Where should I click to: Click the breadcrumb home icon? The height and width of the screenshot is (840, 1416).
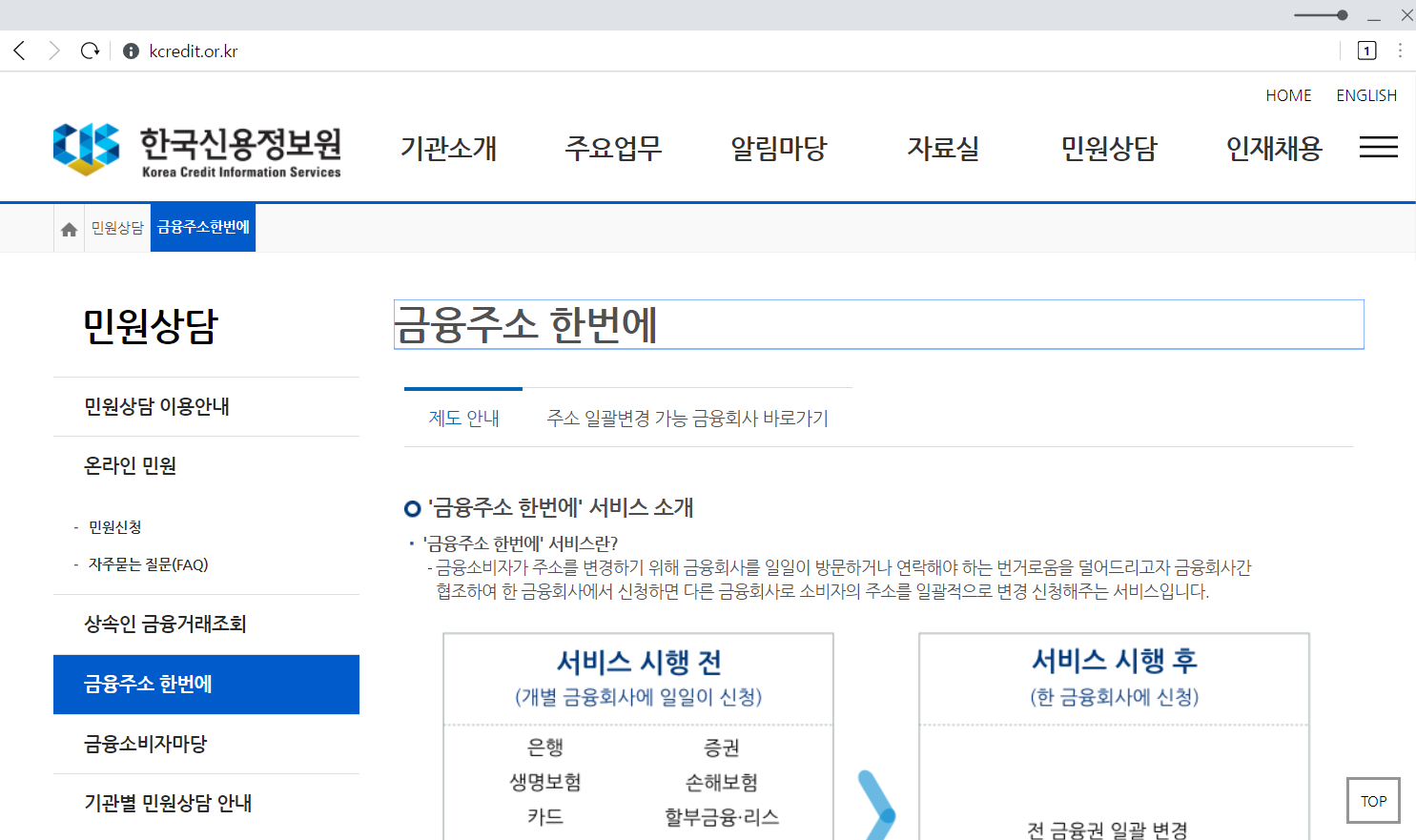tap(69, 229)
